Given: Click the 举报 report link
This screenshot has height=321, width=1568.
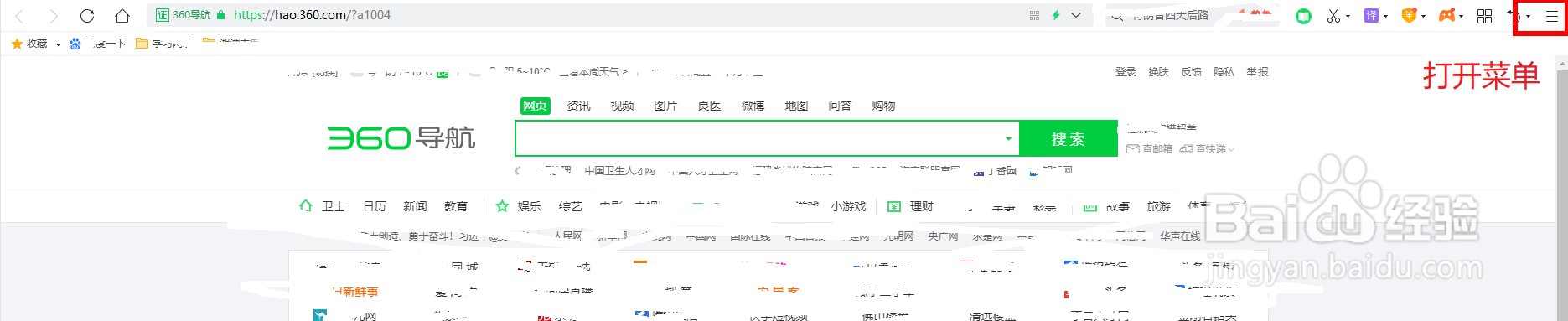Looking at the screenshot, I should coord(1257,72).
